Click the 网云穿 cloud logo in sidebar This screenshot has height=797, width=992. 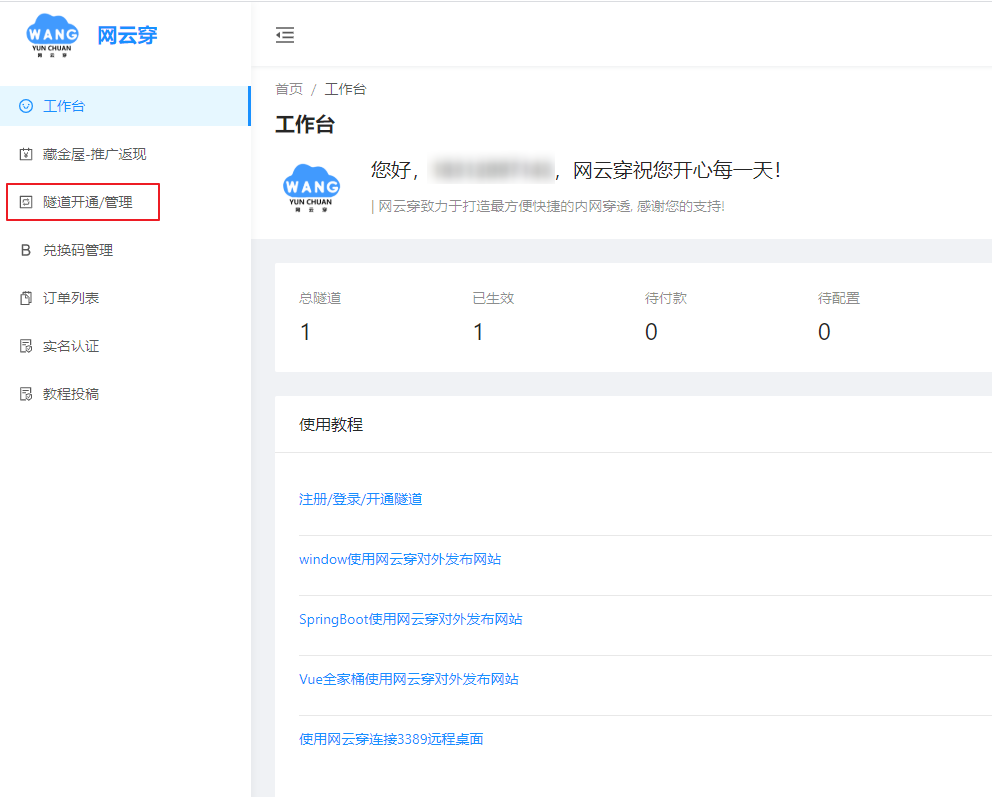[53, 35]
